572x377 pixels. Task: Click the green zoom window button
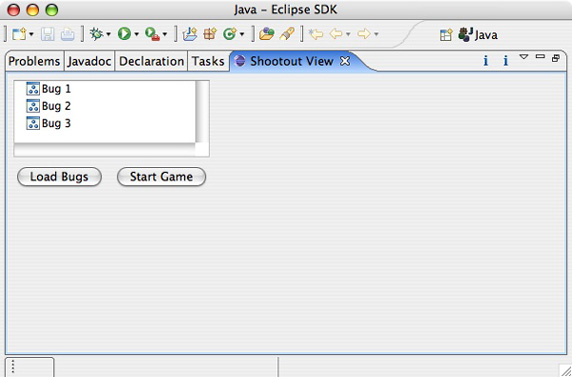click(52, 10)
